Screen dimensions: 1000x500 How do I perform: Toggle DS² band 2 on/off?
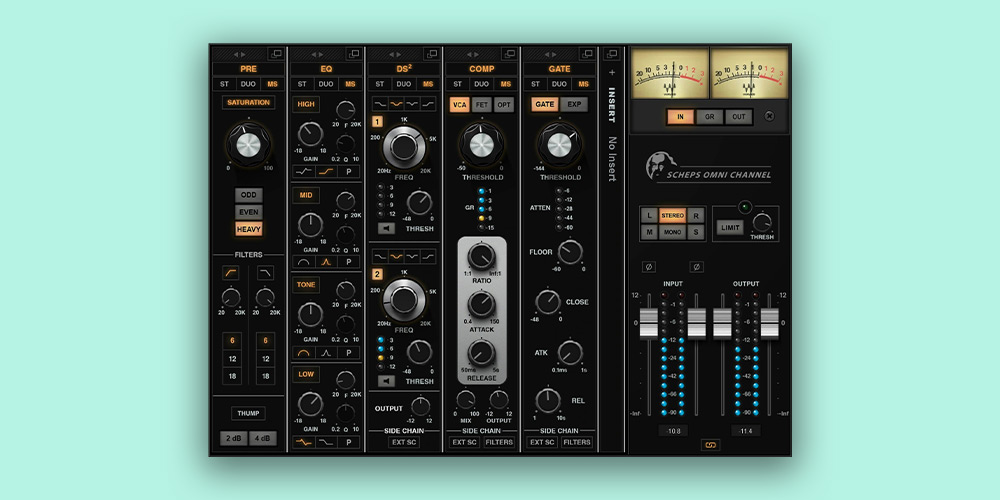point(377,274)
